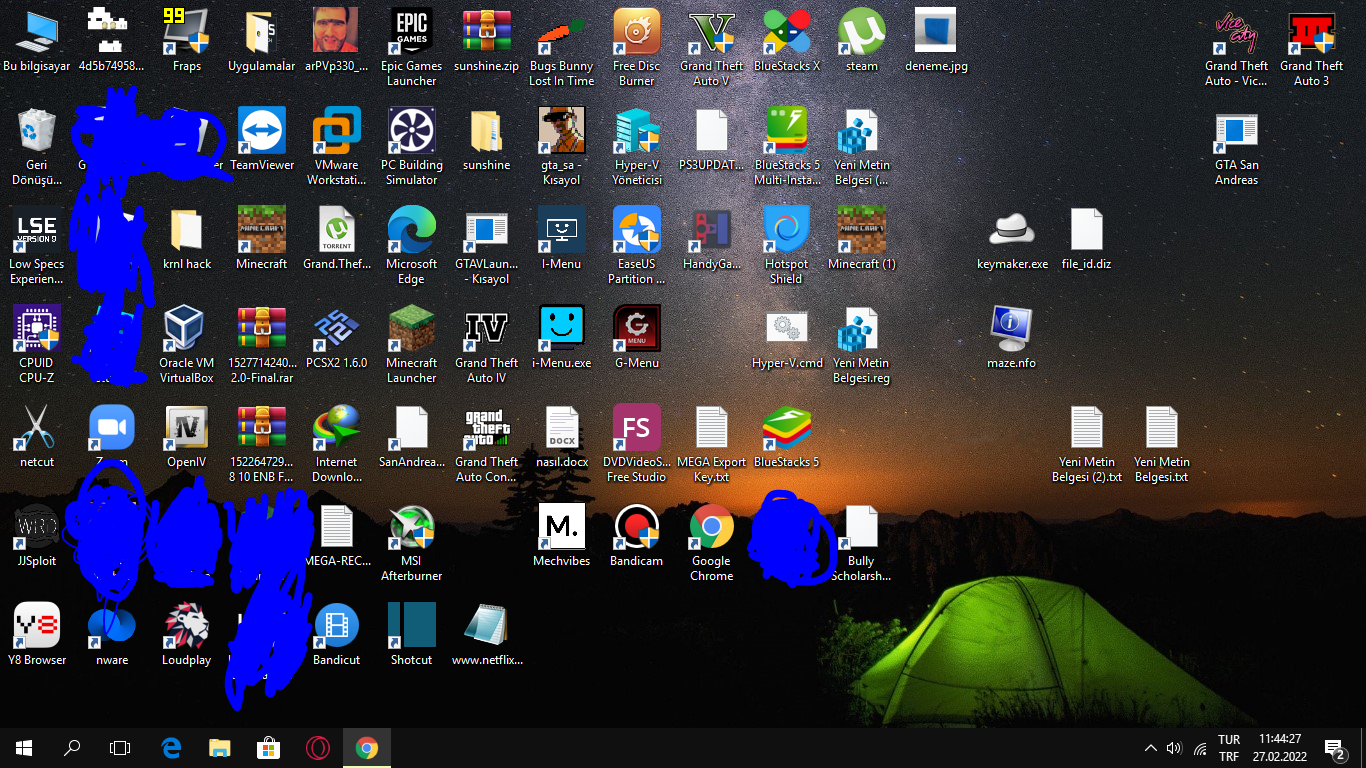Select the file_id.diz file
The height and width of the screenshot is (768, 1366).
click(1087, 240)
